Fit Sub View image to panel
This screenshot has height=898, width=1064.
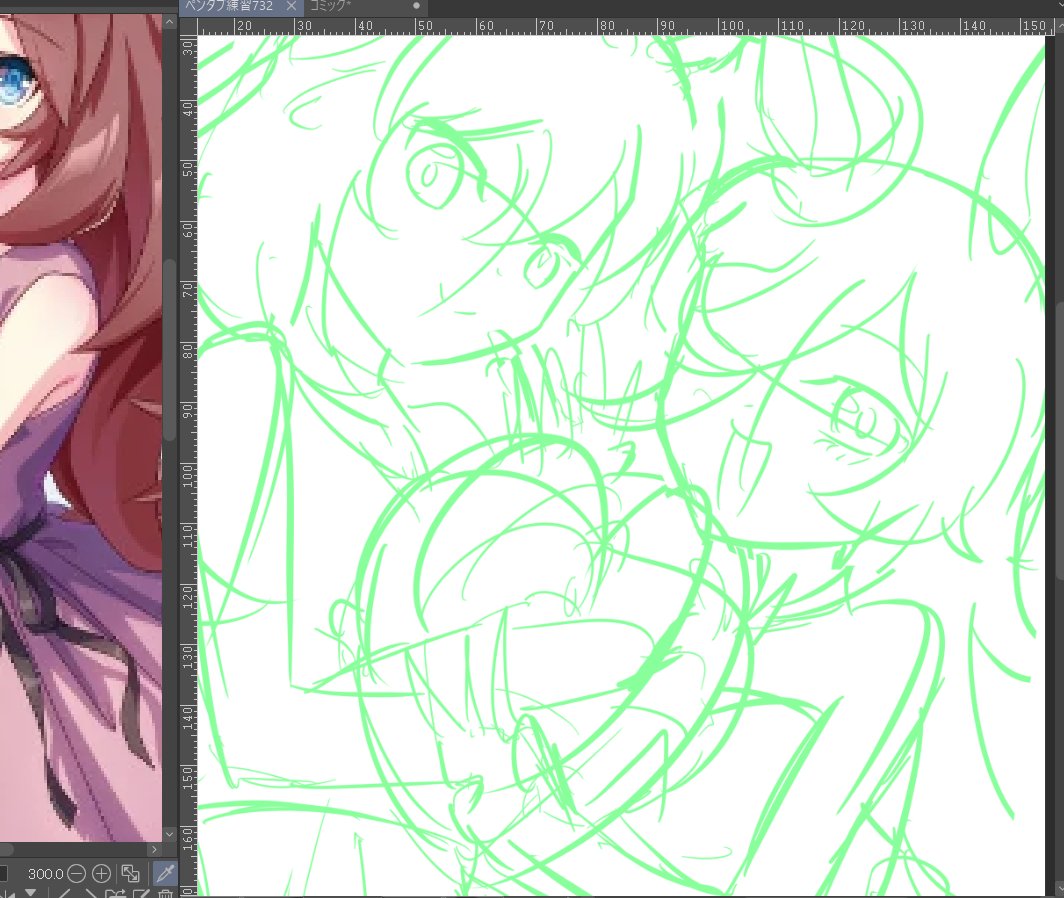tap(130, 873)
